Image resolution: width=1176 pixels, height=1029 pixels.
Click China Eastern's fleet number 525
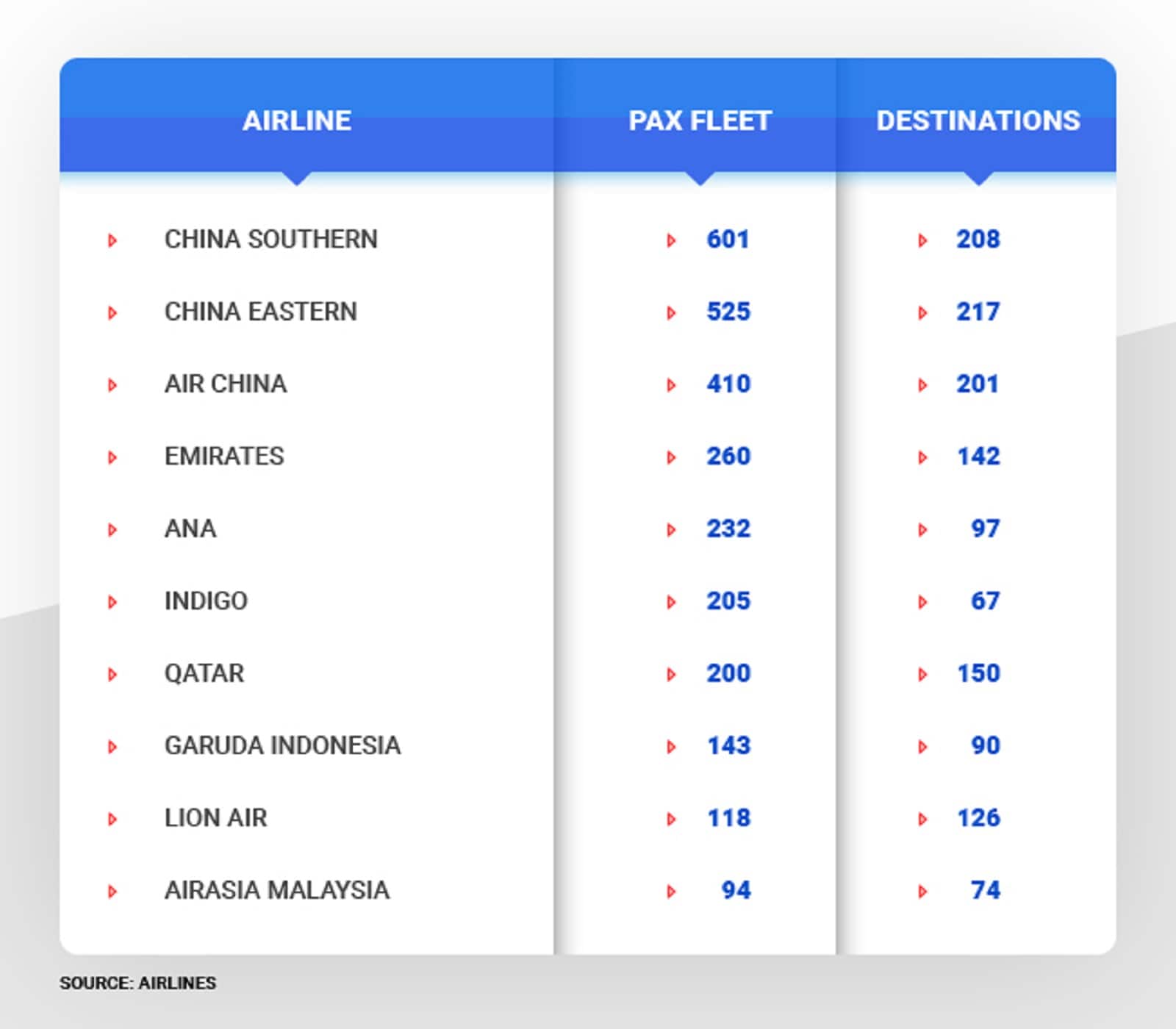[x=728, y=312]
